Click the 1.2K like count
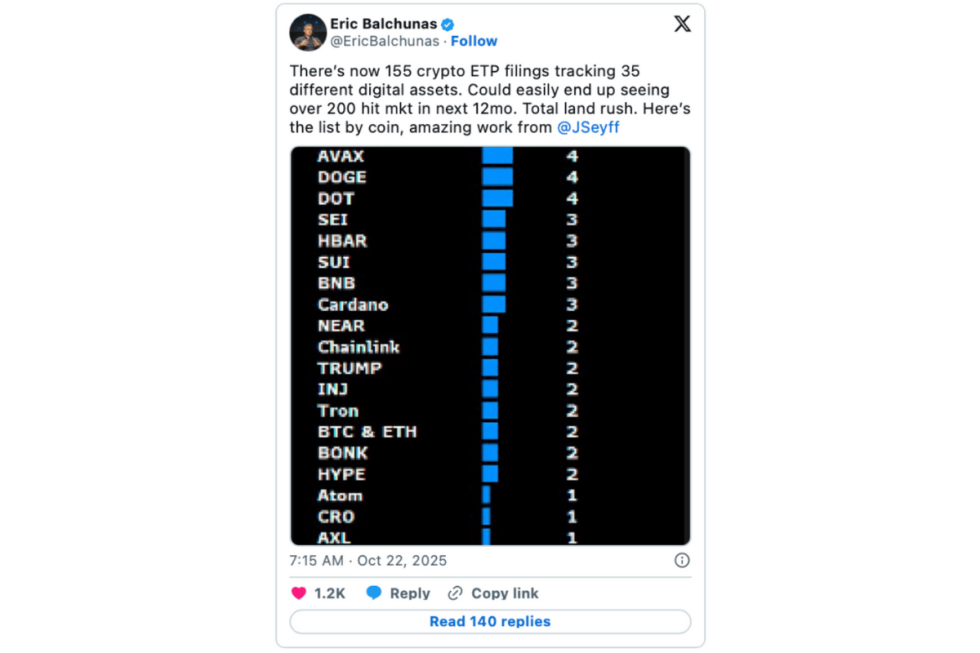 click(328, 592)
